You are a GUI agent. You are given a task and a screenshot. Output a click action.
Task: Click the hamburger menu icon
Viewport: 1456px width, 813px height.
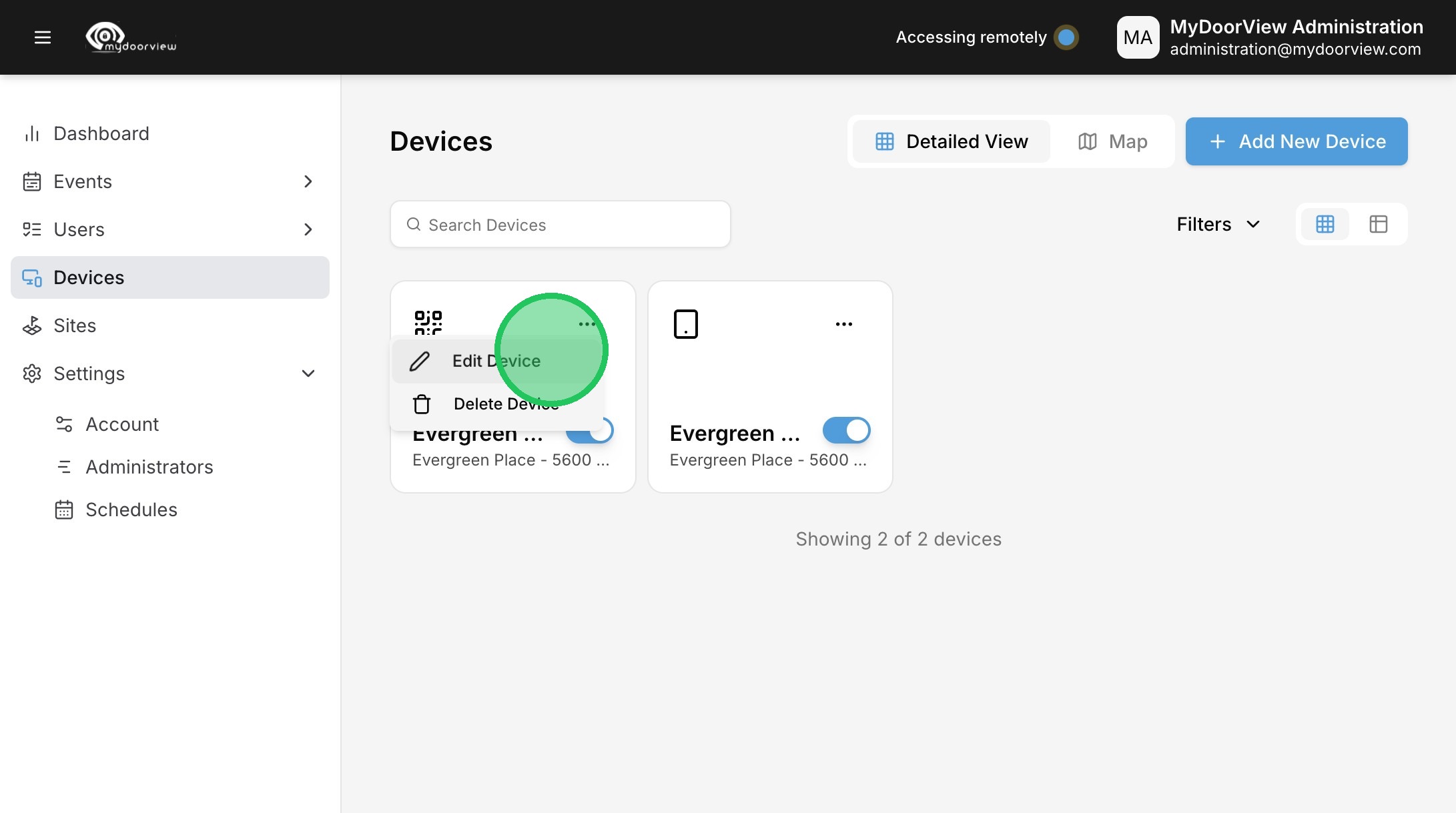tap(43, 37)
